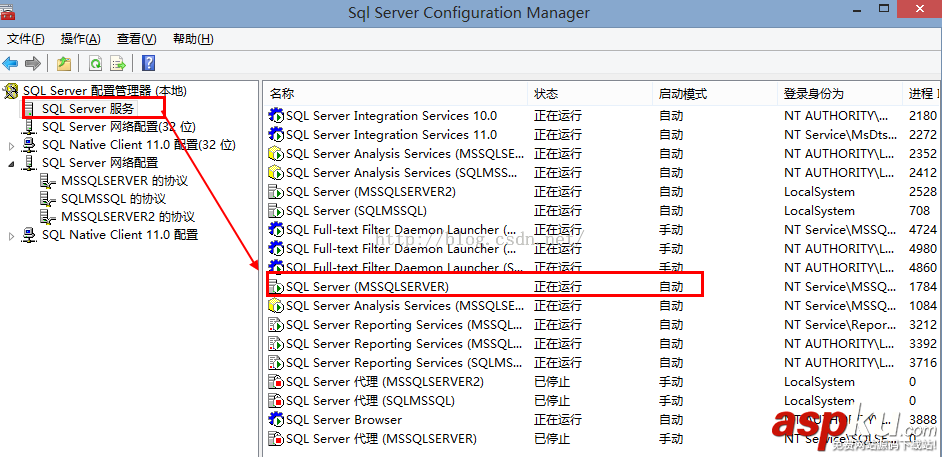Click the SQL Server Integration Services 10.0 icon

[276, 116]
